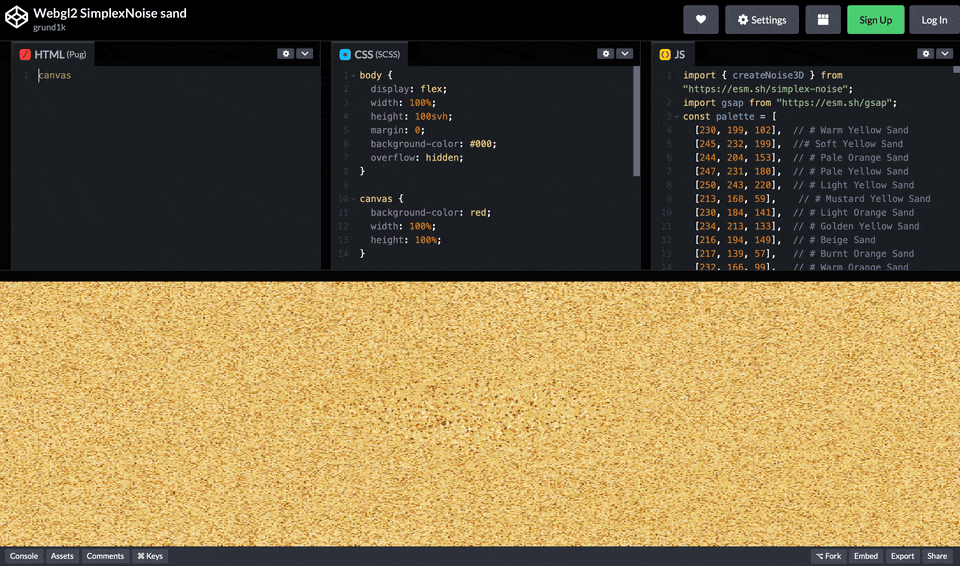Expand the HTML editor dropdown chevron
Screen dimensions: 960x566
tap(305, 54)
